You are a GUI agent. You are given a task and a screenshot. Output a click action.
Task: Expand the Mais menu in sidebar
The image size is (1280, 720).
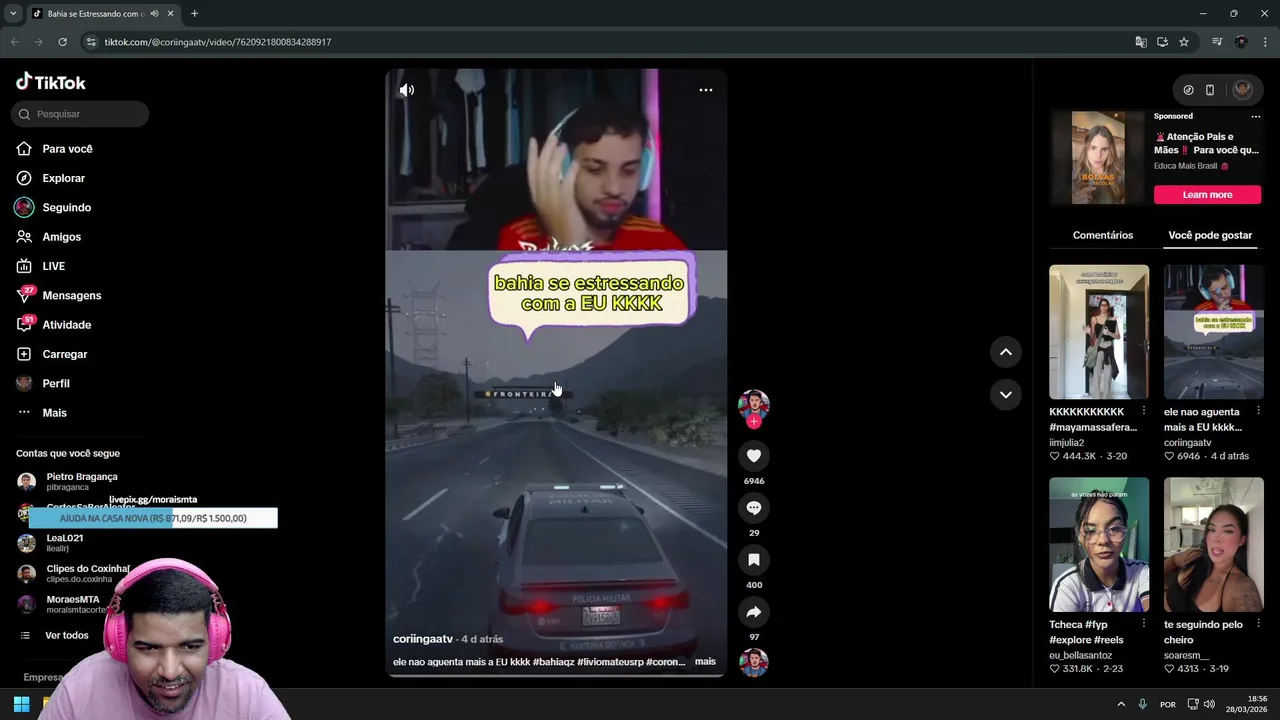(54, 413)
